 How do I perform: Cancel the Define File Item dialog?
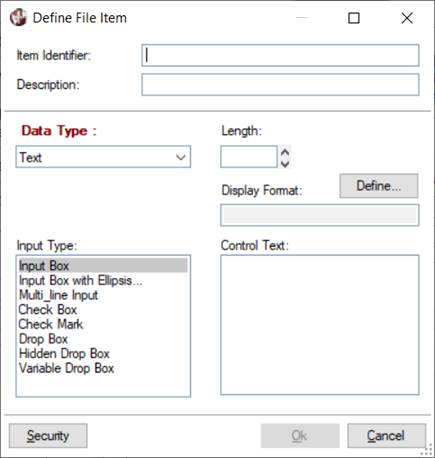coord(386,436)
